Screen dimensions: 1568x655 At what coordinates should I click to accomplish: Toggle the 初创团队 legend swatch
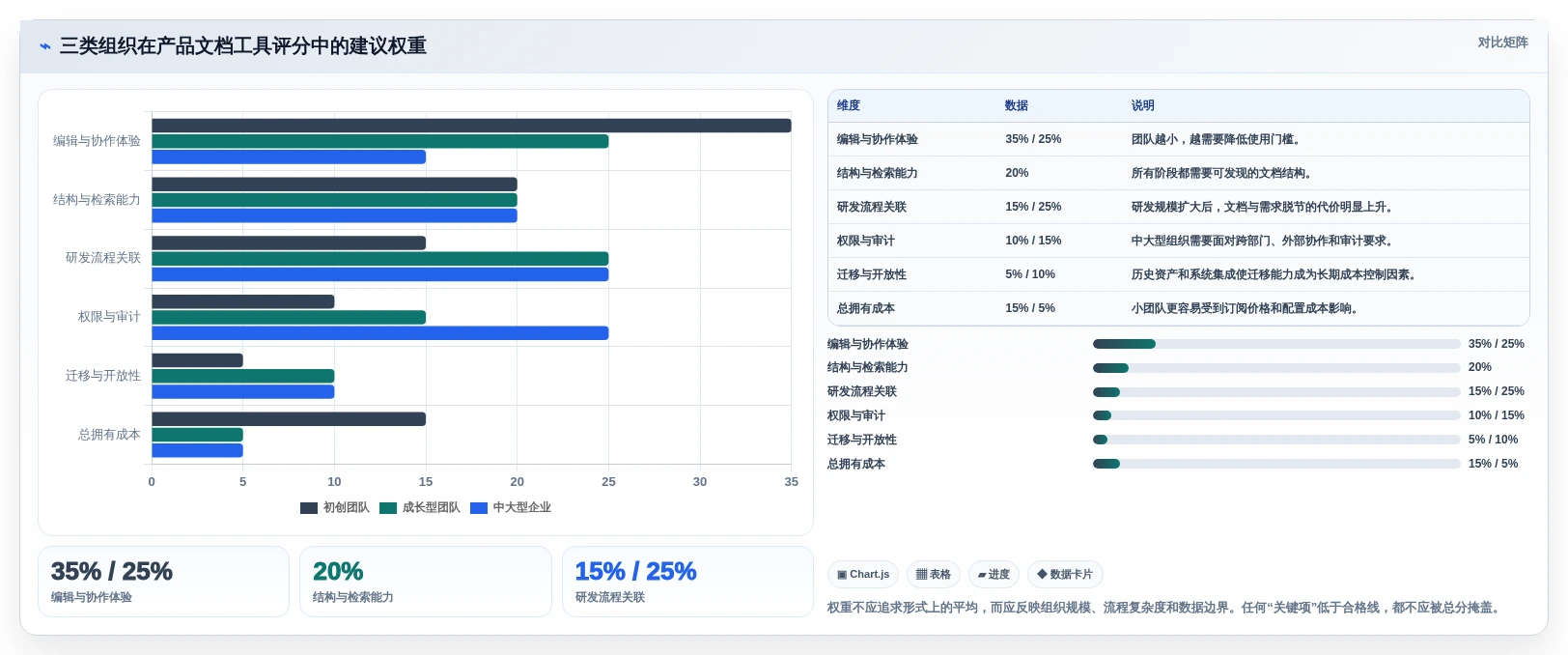(309, 508)
